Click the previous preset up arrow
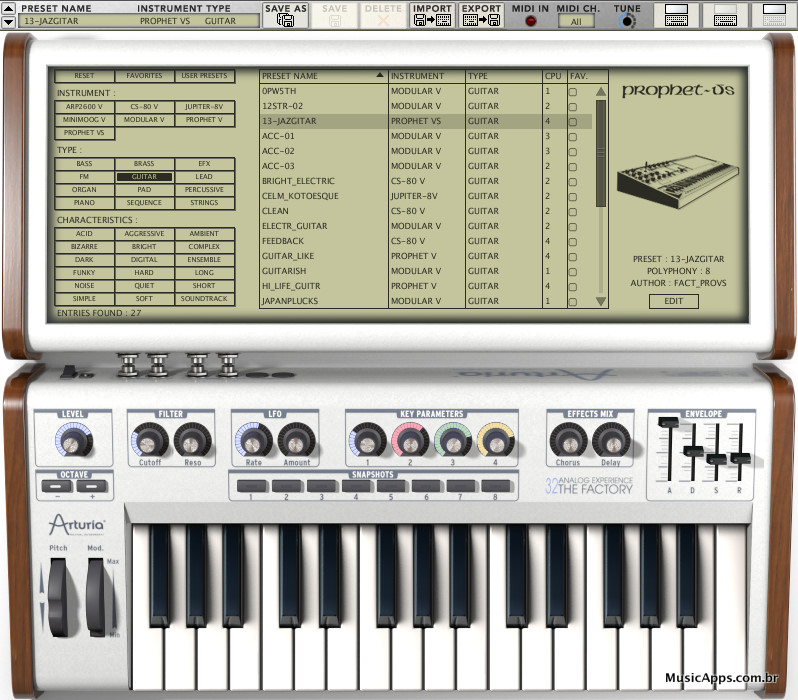Image resolution: width=798 pixels, height=700 pixels. pos(9,8)
